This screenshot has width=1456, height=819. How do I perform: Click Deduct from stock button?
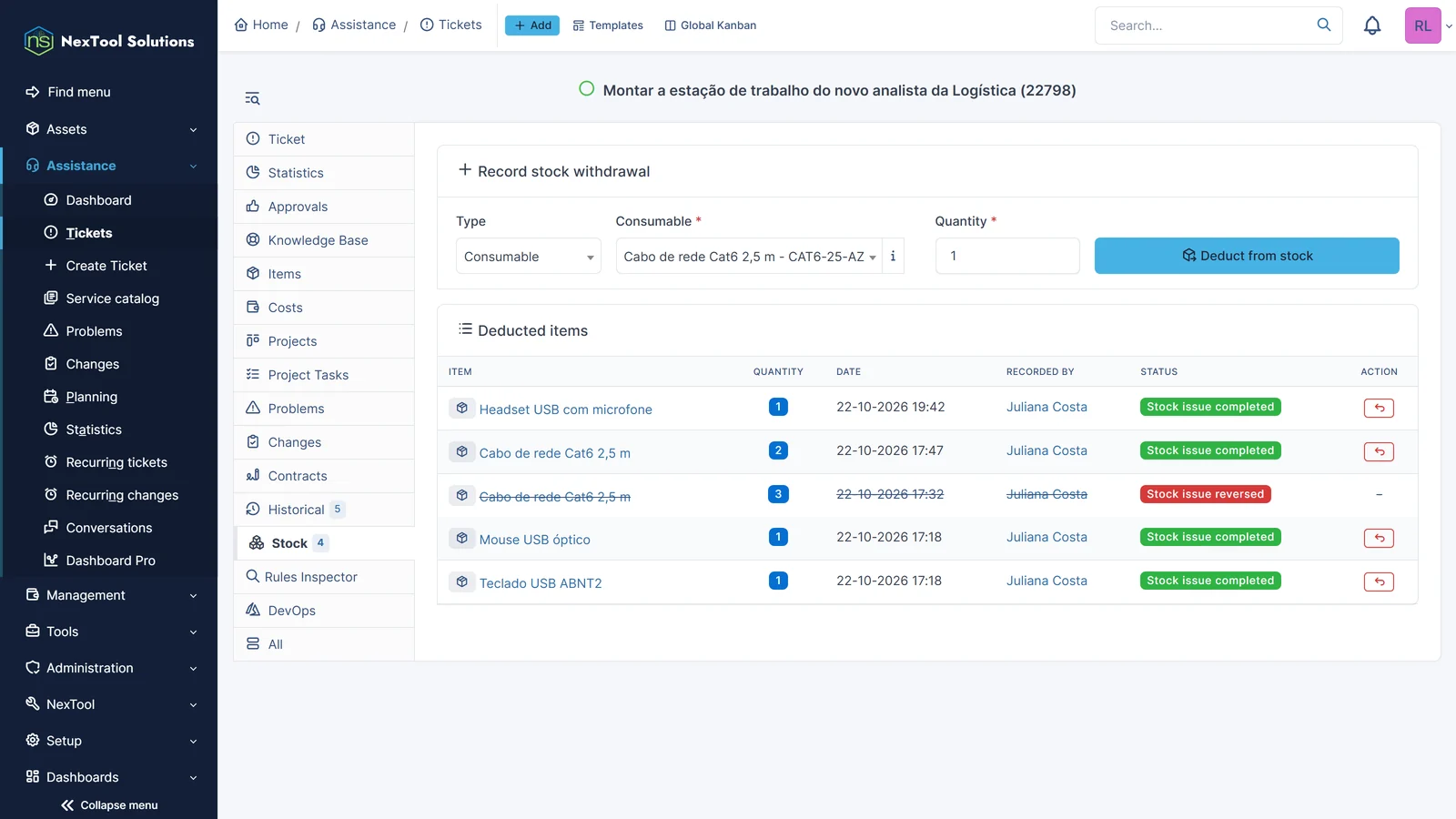[x=1247, y=256]
